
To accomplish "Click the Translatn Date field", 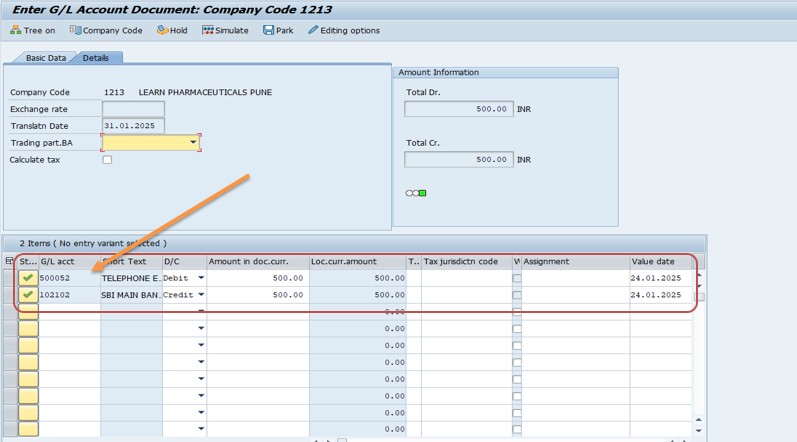I will point(133,125).
